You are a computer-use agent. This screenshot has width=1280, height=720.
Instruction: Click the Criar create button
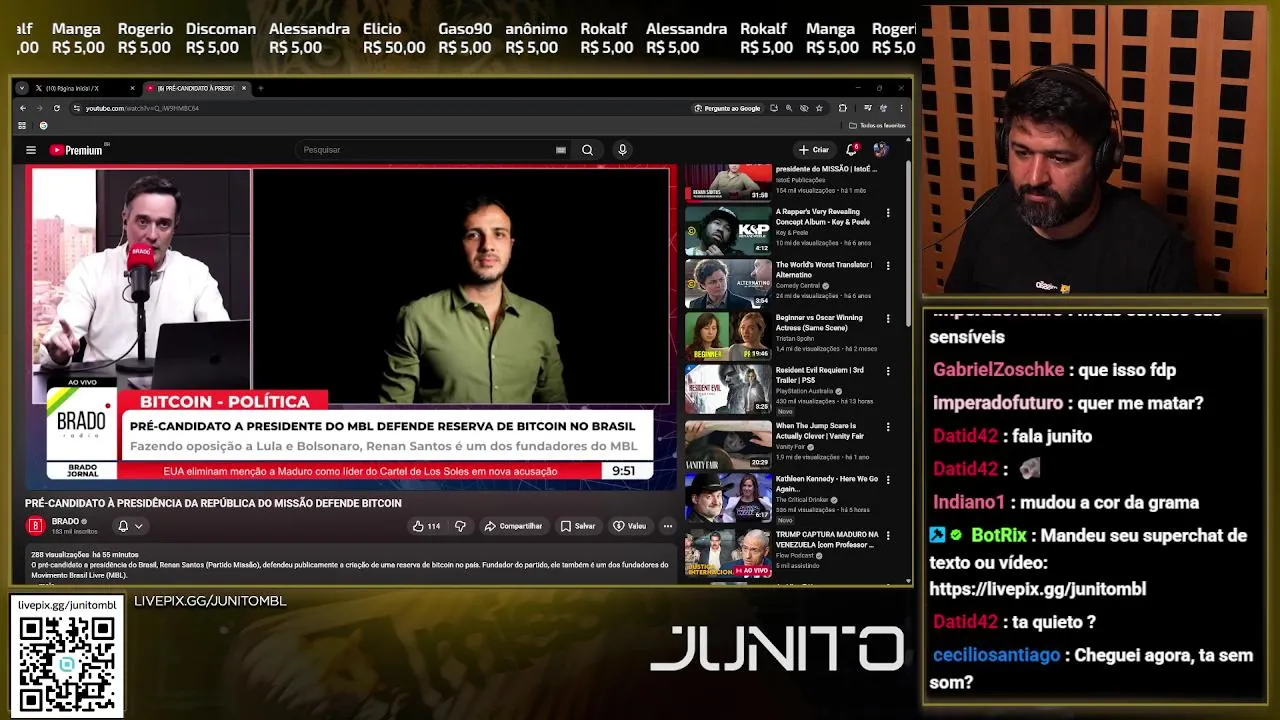coord(814,150)
